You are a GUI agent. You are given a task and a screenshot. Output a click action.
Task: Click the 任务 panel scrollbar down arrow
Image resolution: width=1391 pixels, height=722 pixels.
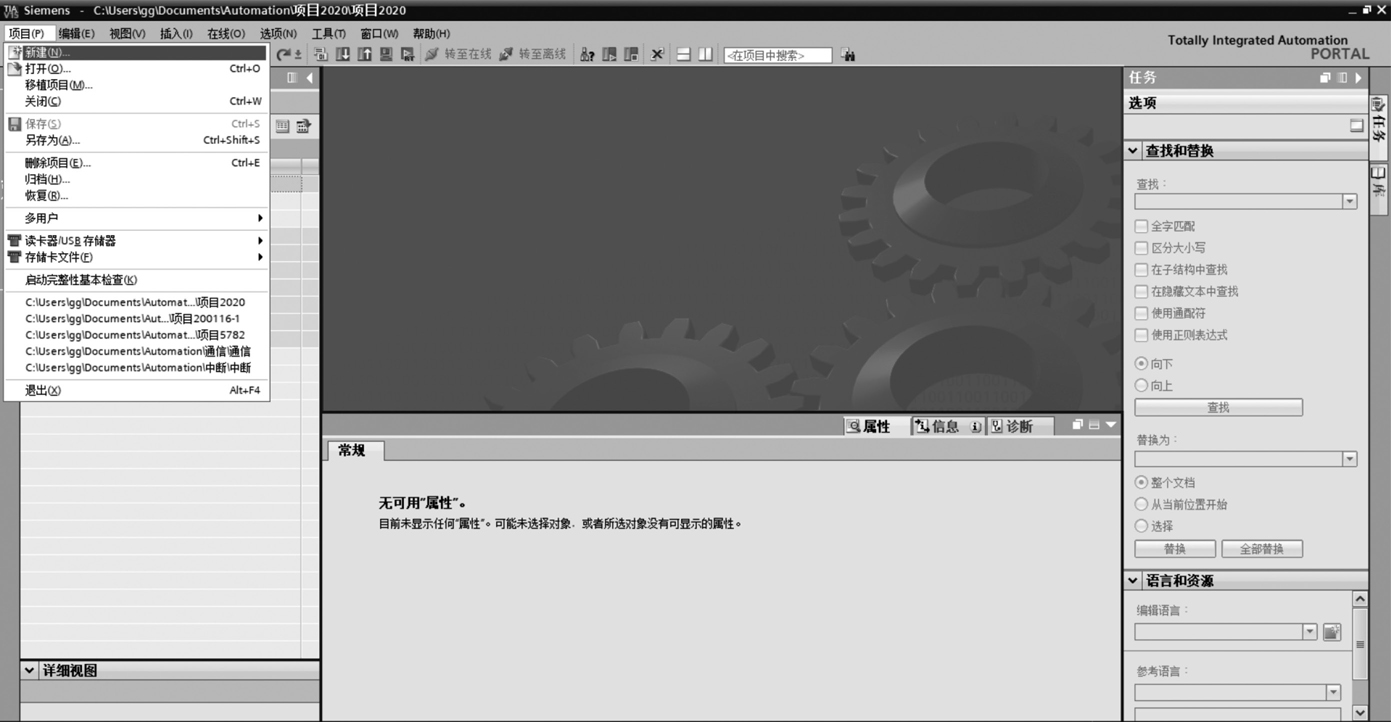coord(1359,712)
